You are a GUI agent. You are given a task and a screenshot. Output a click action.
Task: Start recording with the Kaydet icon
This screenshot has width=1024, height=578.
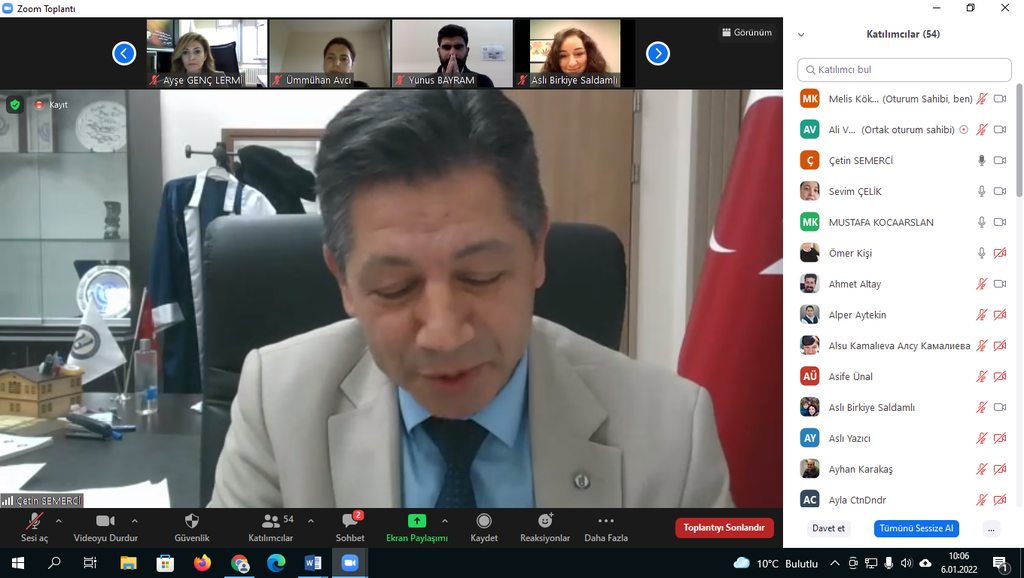(x=484, y=522)
